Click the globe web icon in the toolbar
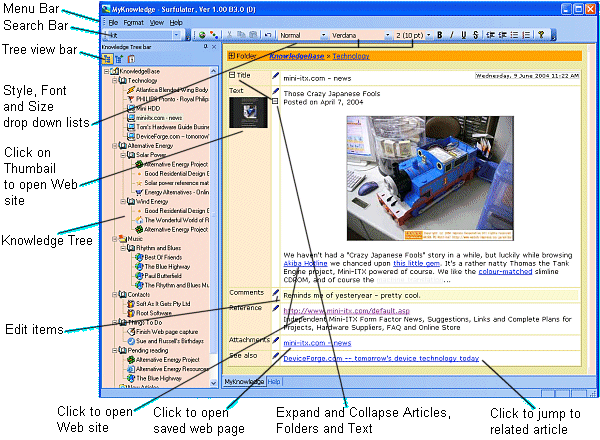The width and height of the screenshot is (600, 440). click(x=202, y=35)
